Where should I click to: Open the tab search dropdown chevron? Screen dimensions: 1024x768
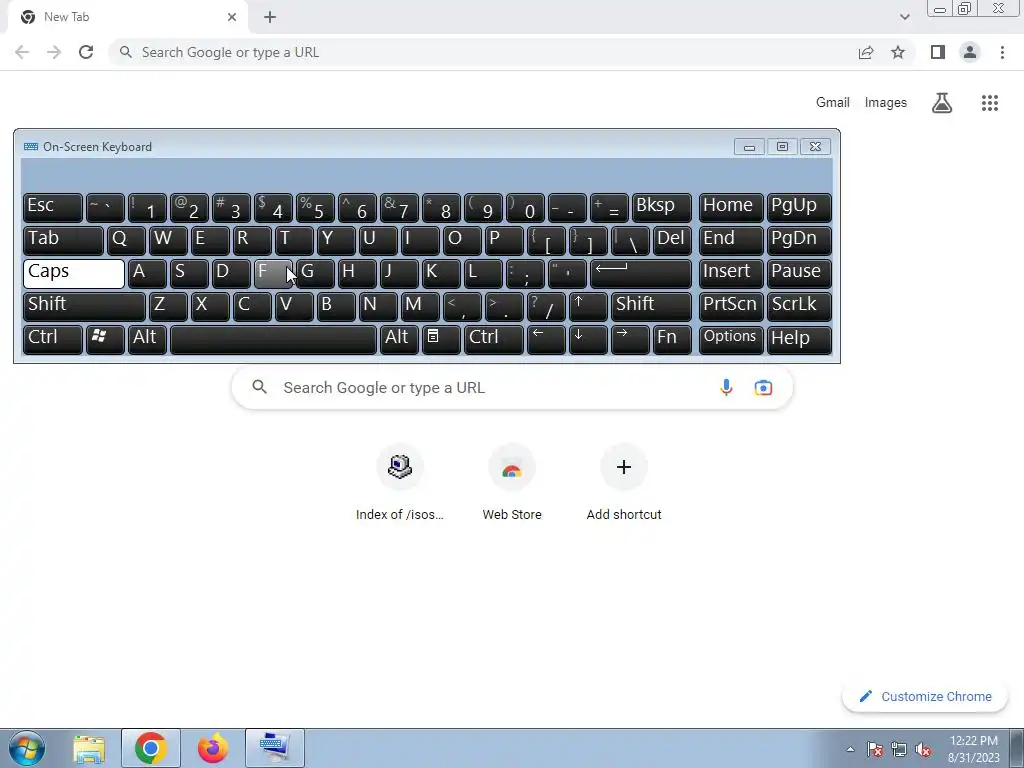tap(904, 17)
